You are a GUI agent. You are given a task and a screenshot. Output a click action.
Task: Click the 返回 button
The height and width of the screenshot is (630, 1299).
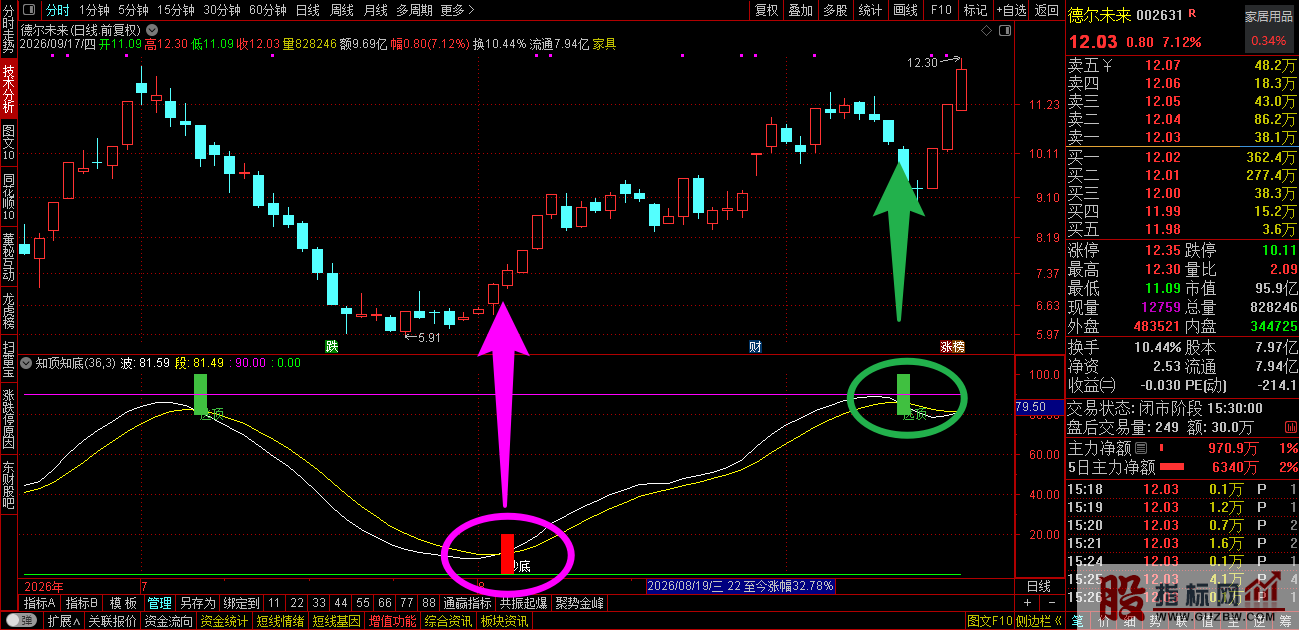coord(1046,10)
